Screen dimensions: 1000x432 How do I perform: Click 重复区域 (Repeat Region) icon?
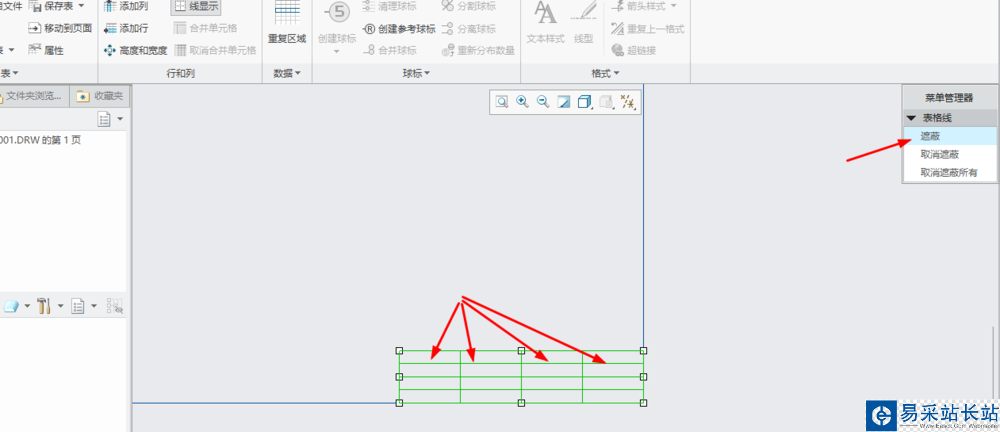[287, 11]
